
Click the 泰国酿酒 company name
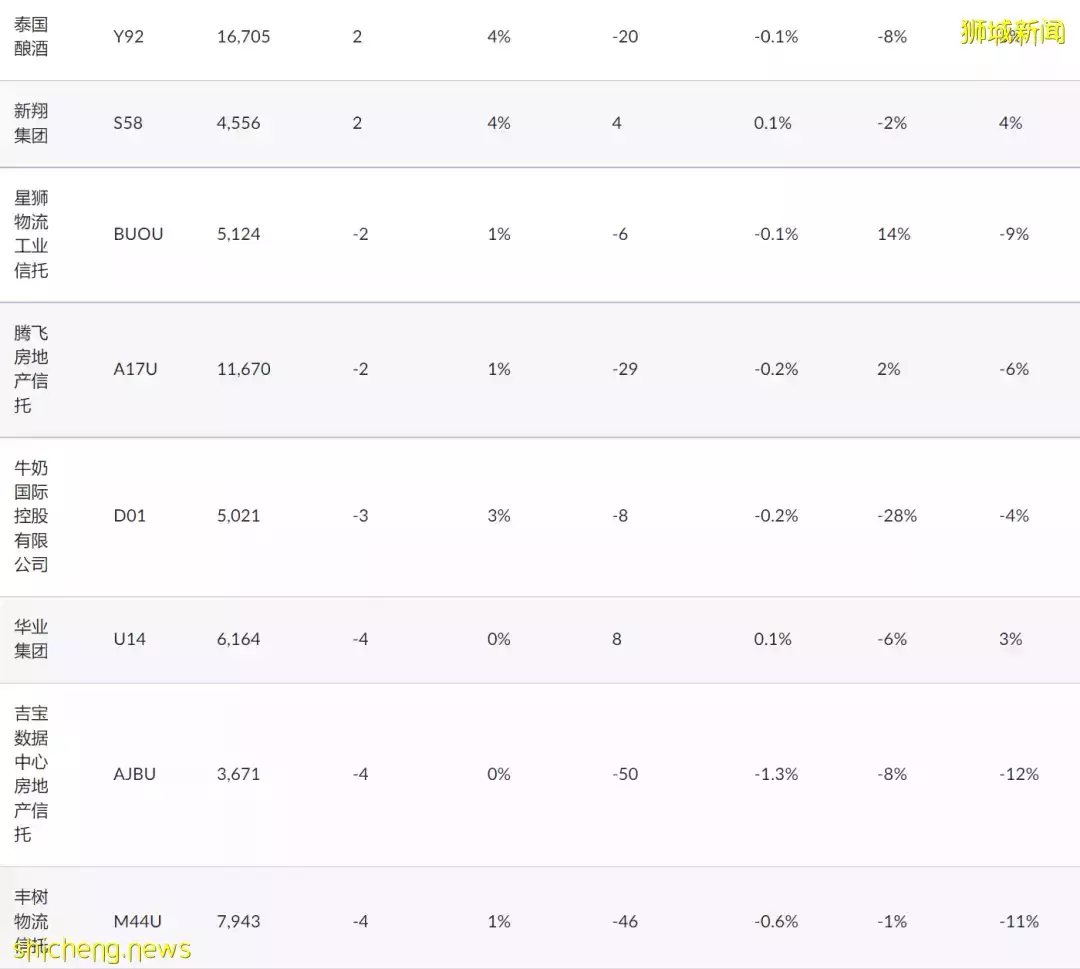click(31, 37)
